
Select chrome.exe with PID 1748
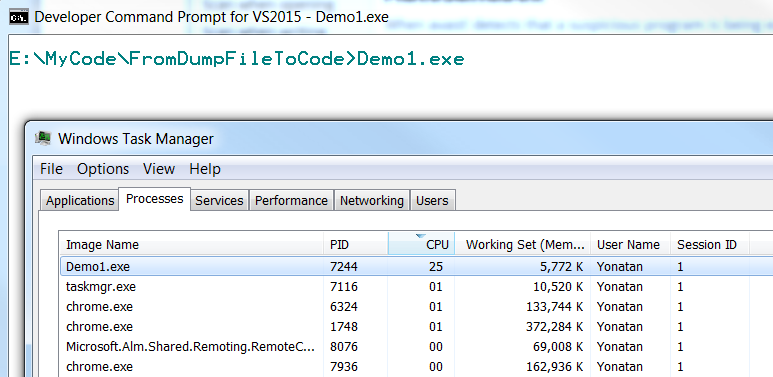417,327
